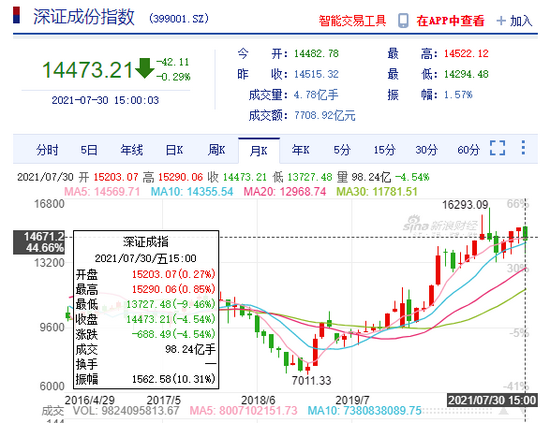Select the 月K chart tab
The width and height of the screenshot is (550, 423).
click(x=259, y=151)
